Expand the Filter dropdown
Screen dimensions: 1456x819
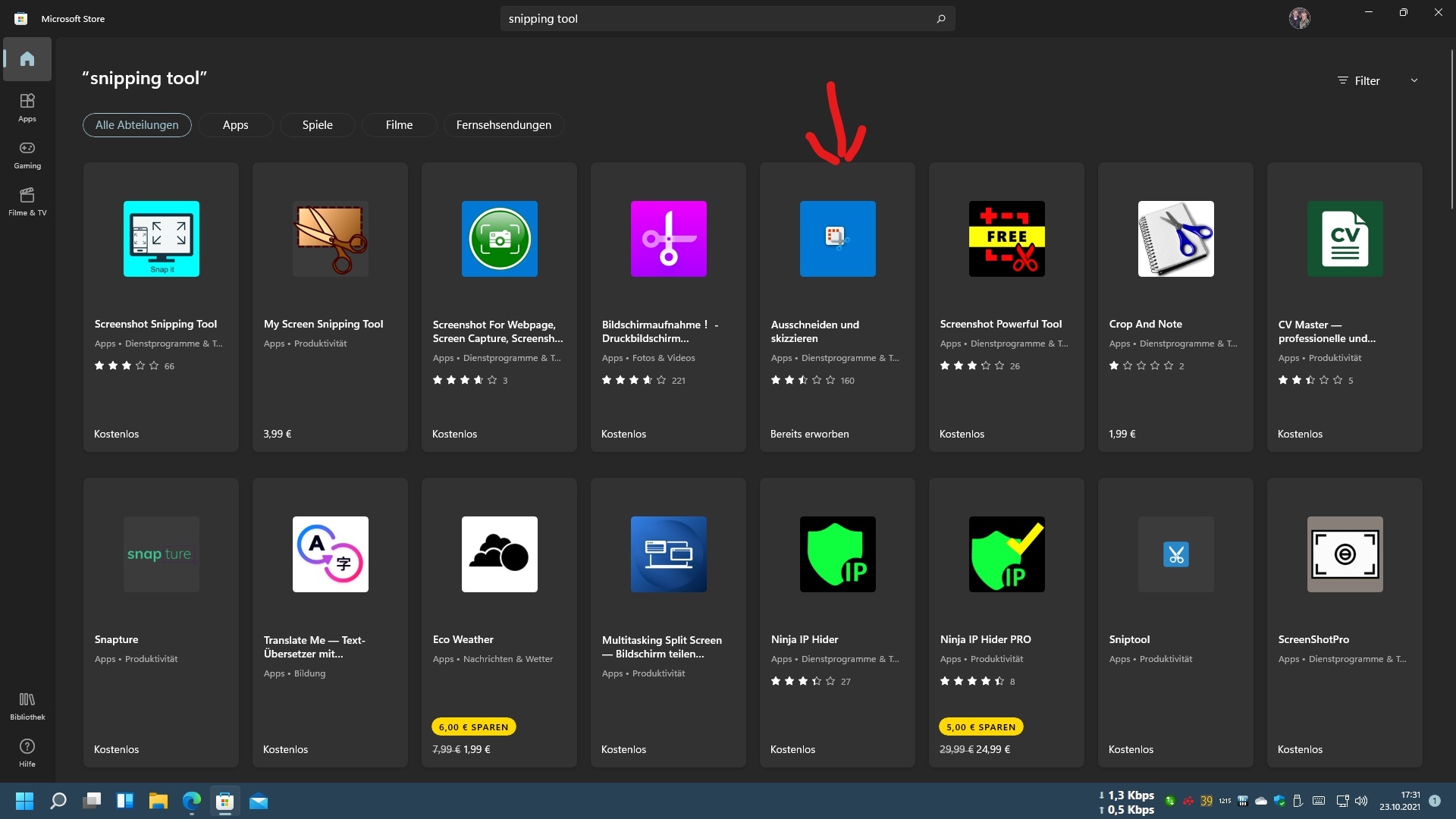pos(1377,80)
